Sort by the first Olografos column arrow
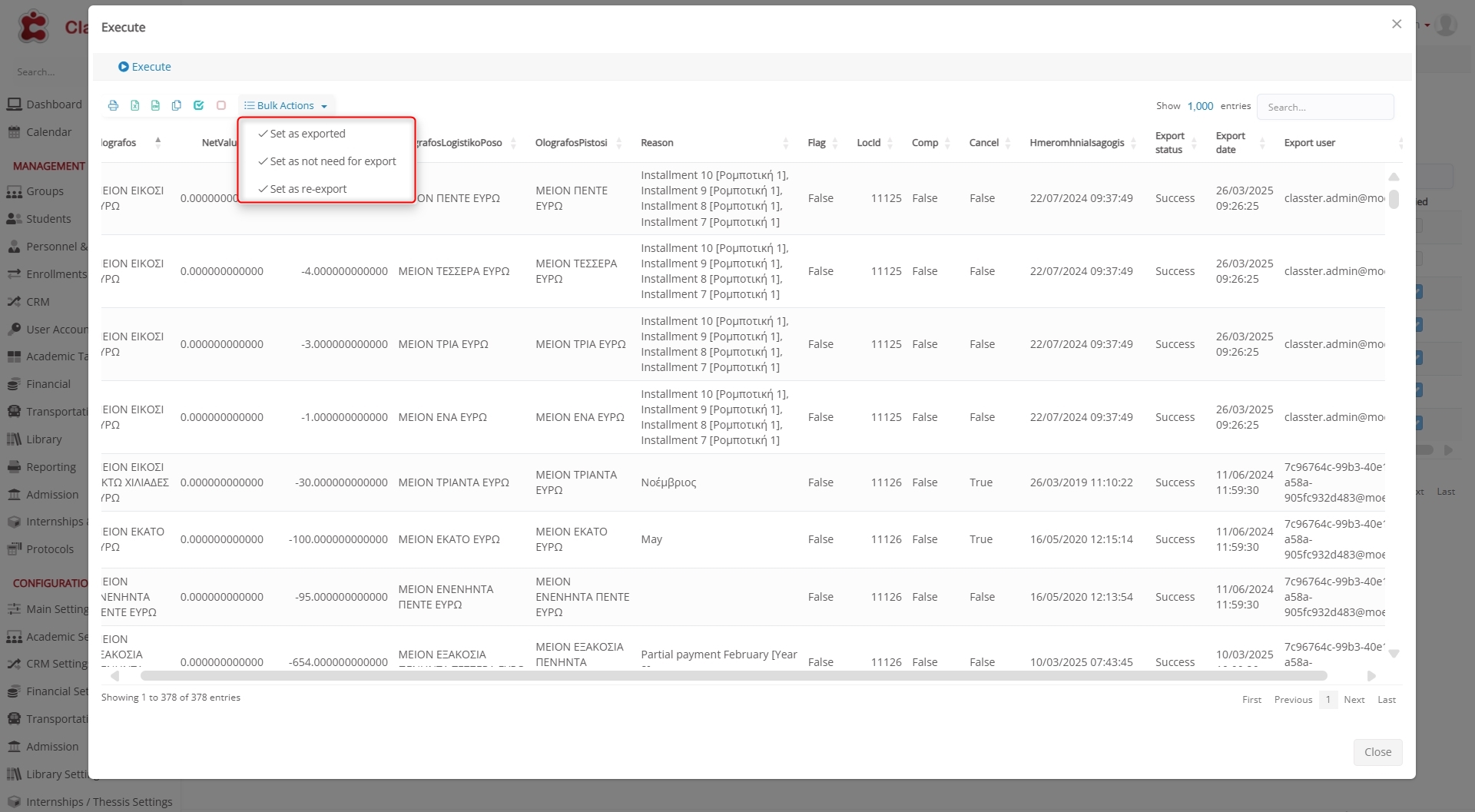Viewport: 1475px width, 812px height. tap(157, 142)
